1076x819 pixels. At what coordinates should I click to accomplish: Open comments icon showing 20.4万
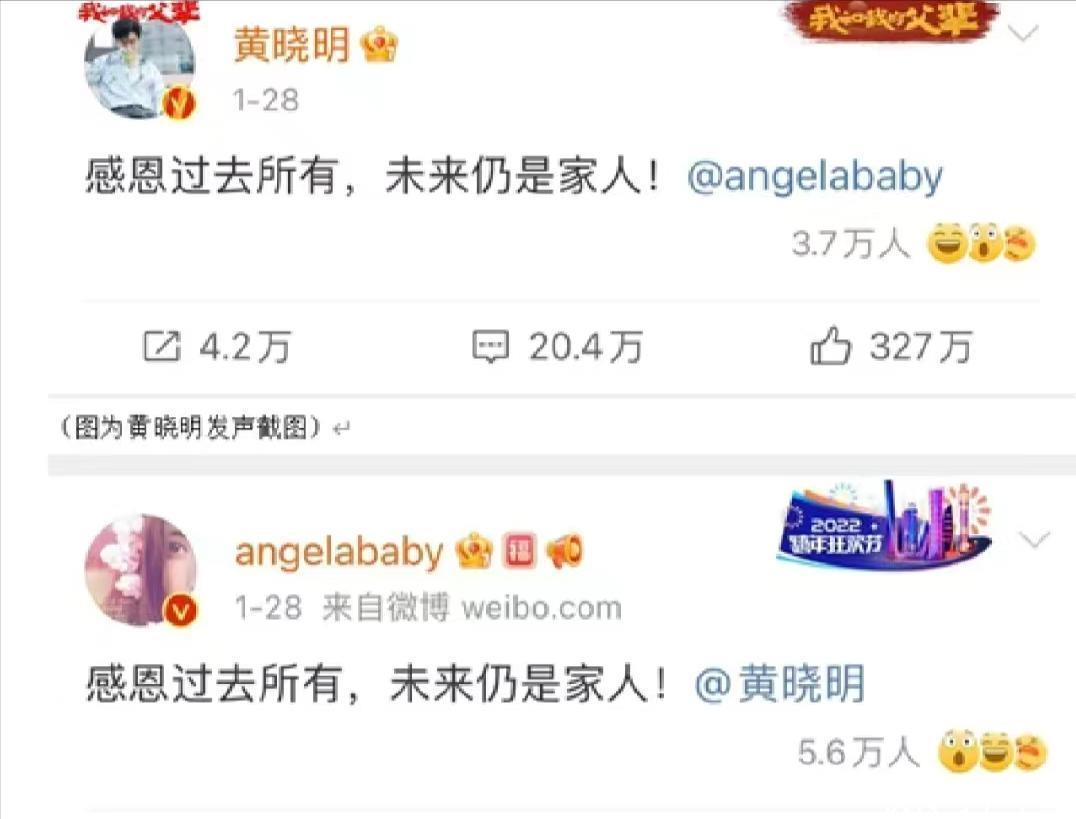pyautogui.click(x=490, y=347)
